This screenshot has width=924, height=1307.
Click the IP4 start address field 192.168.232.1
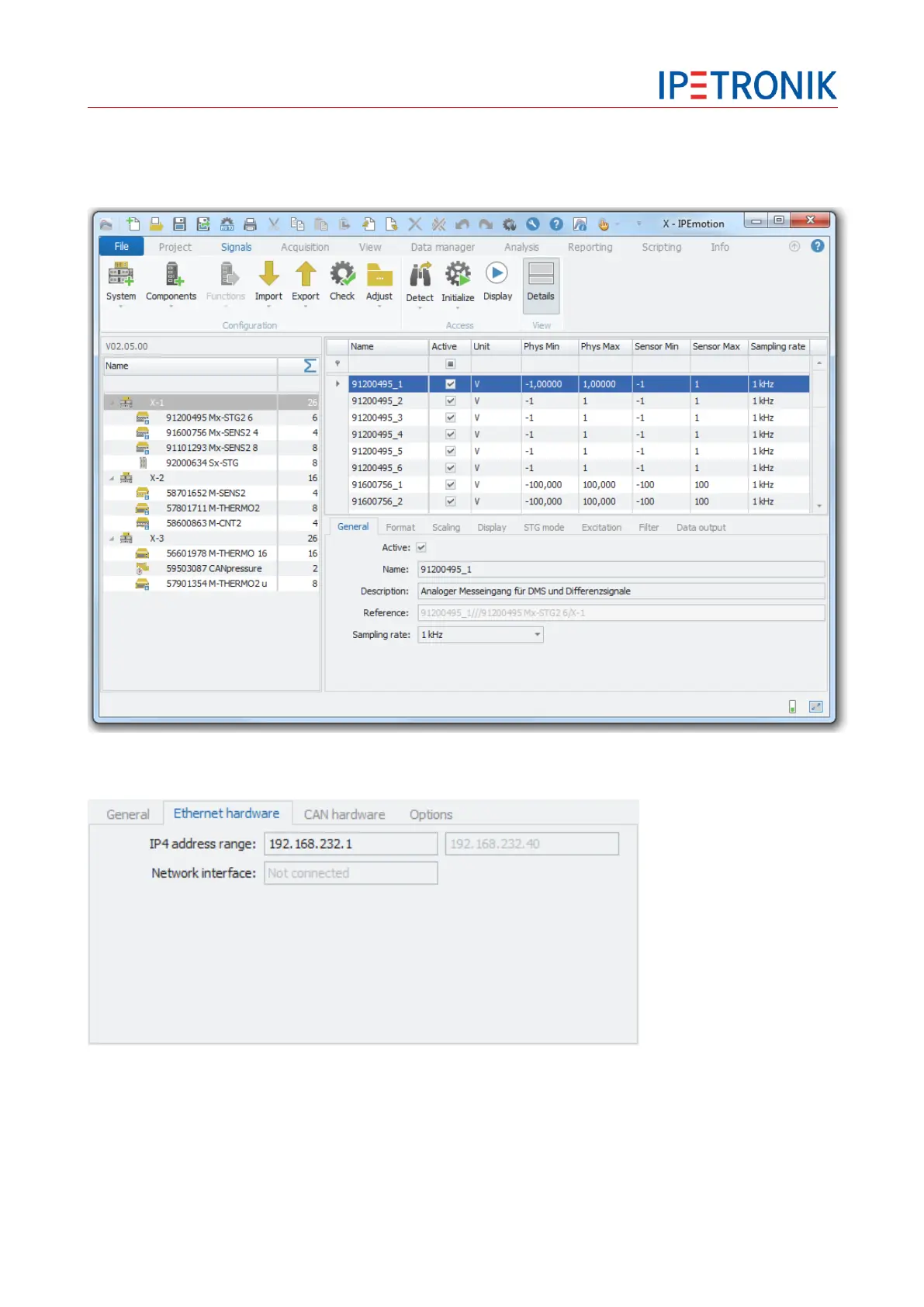tap(351, 844)
